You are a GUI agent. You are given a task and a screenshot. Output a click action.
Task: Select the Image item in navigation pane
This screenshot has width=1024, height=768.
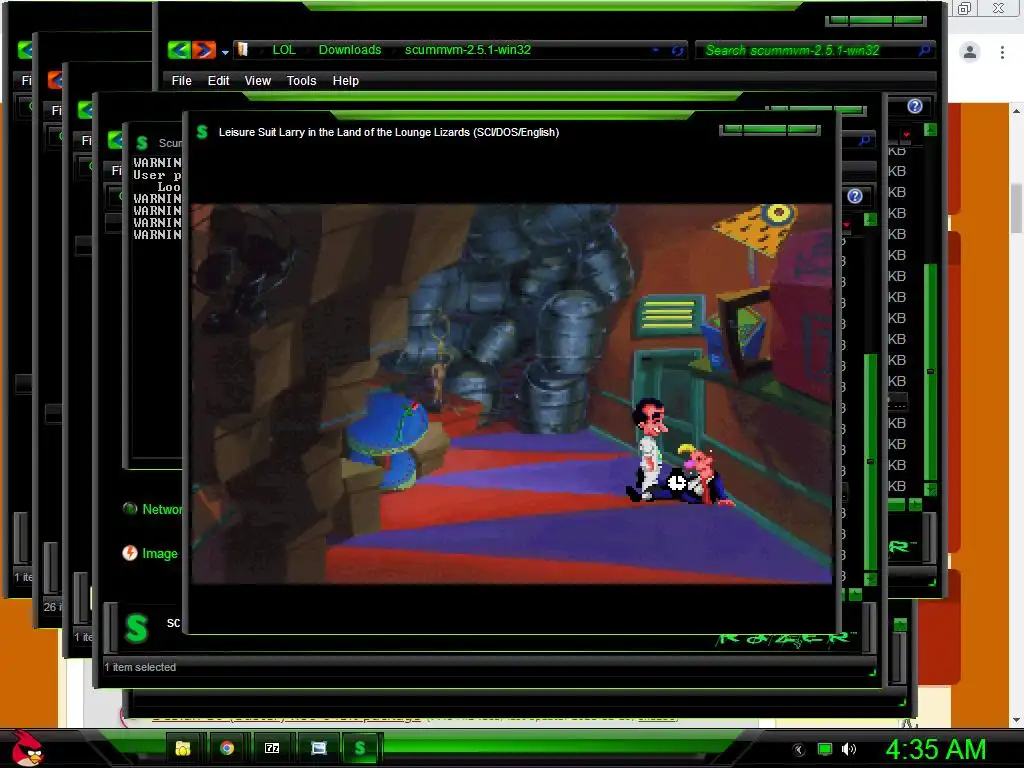150,553
